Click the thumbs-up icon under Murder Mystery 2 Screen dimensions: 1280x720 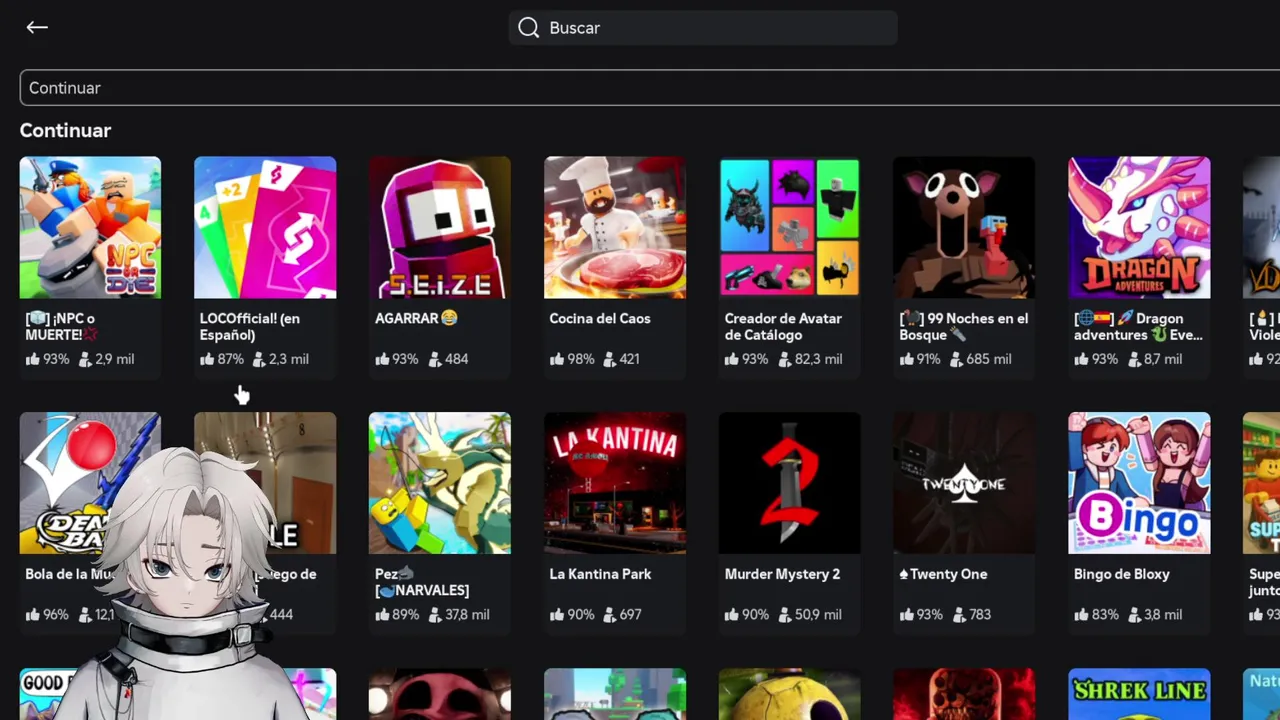(x=732, y=615)
